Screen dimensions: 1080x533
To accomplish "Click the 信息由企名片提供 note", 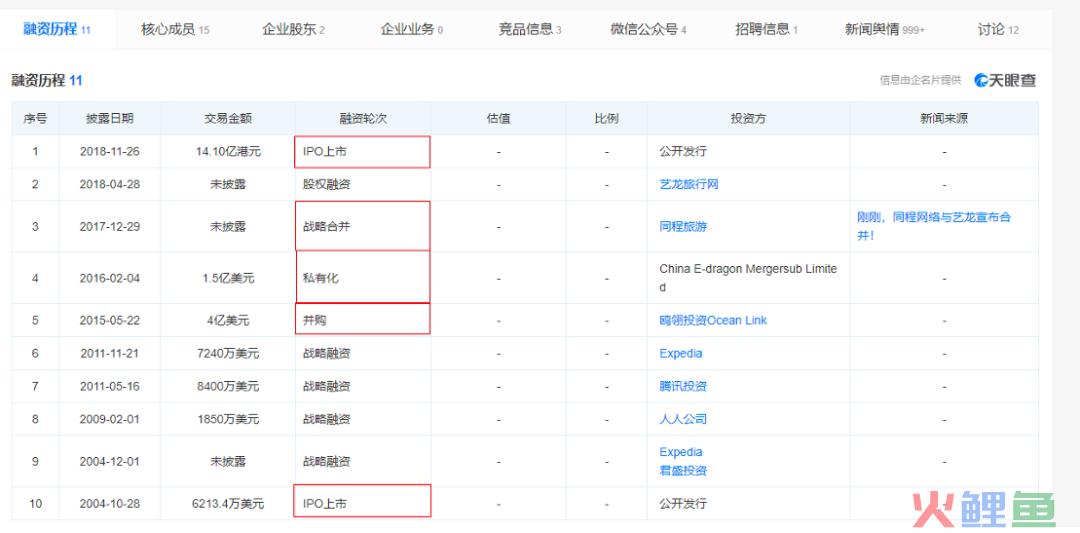I will 920,81.
